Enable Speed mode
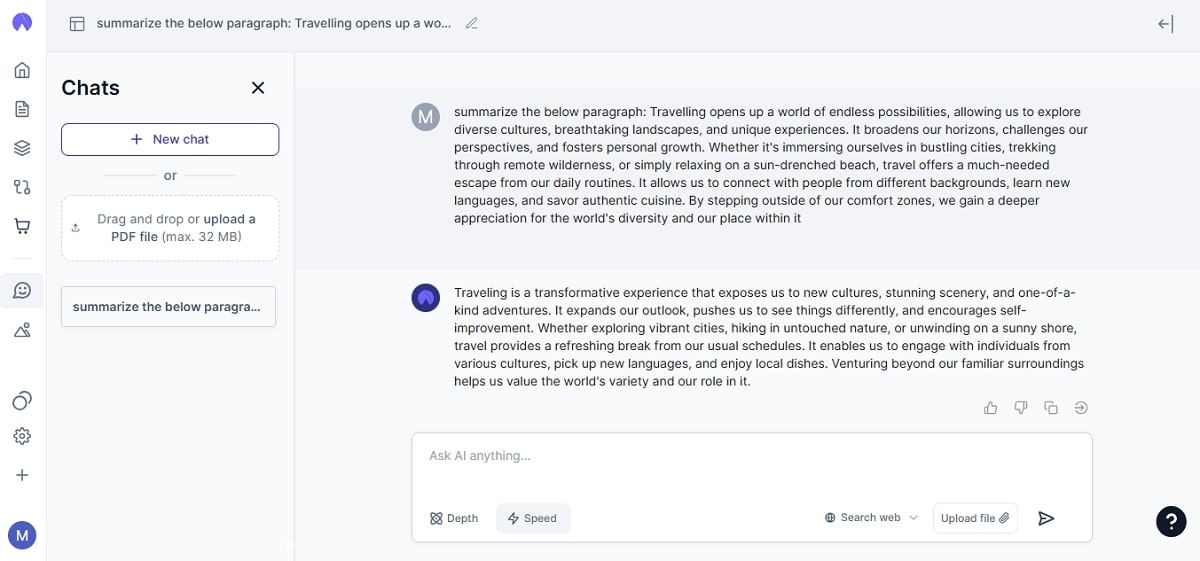 point(532,518)
